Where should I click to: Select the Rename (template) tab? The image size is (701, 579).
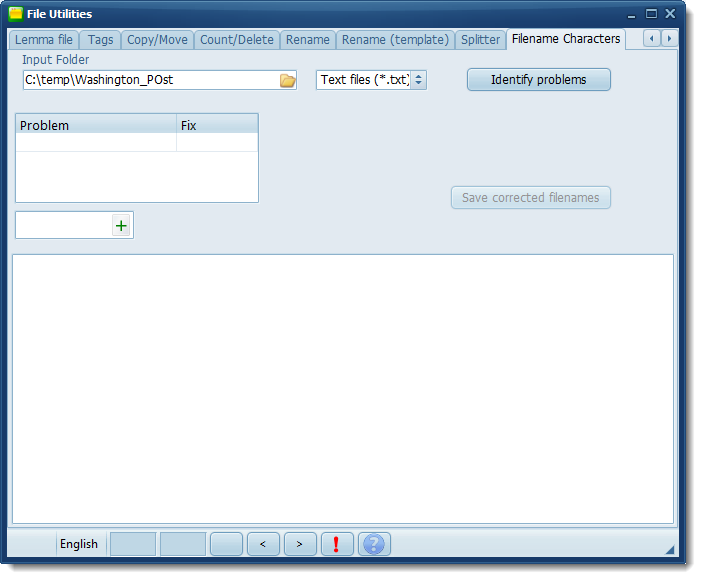(x=395, y=40)
